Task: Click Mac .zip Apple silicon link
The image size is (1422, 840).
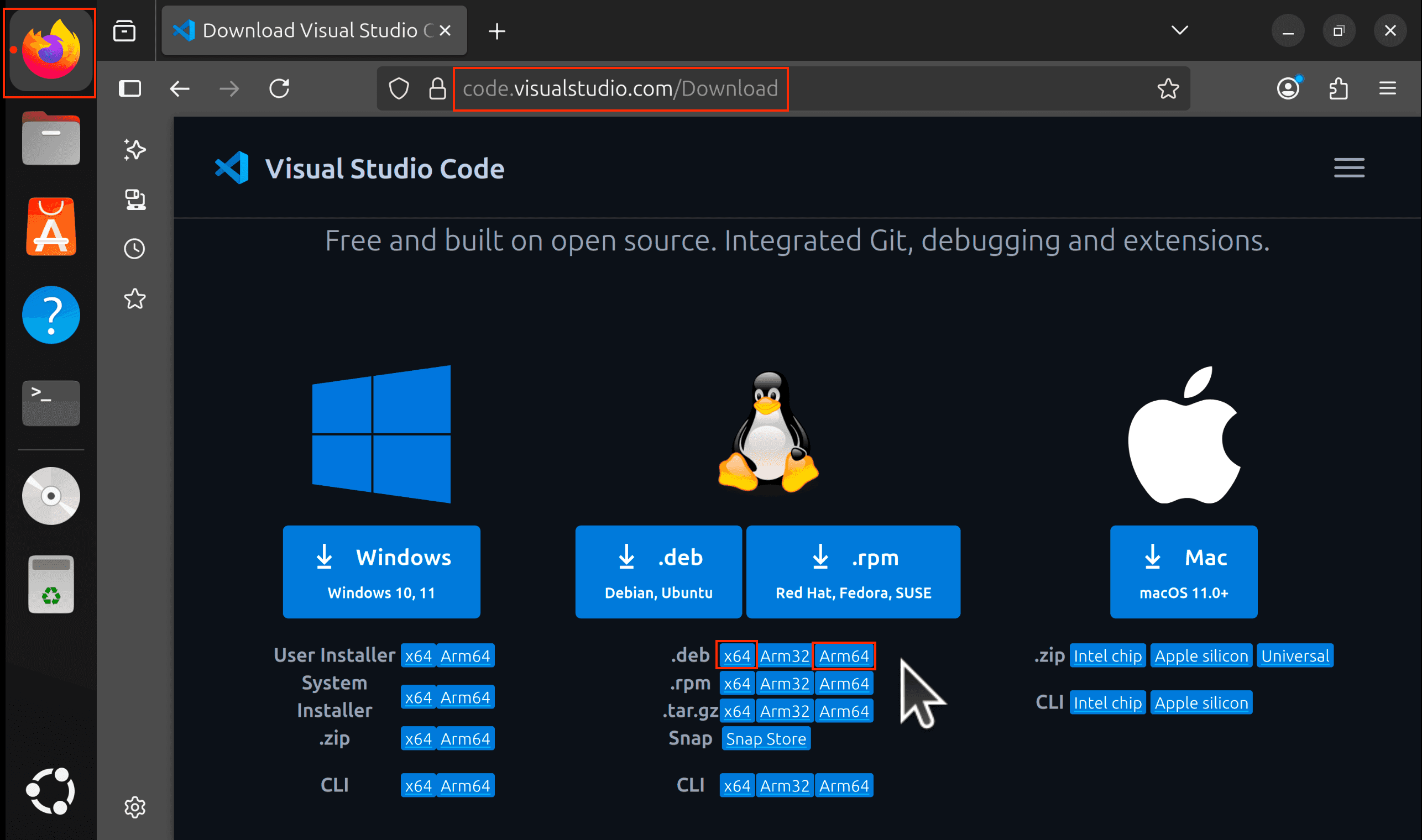Action: [1201, 655]
